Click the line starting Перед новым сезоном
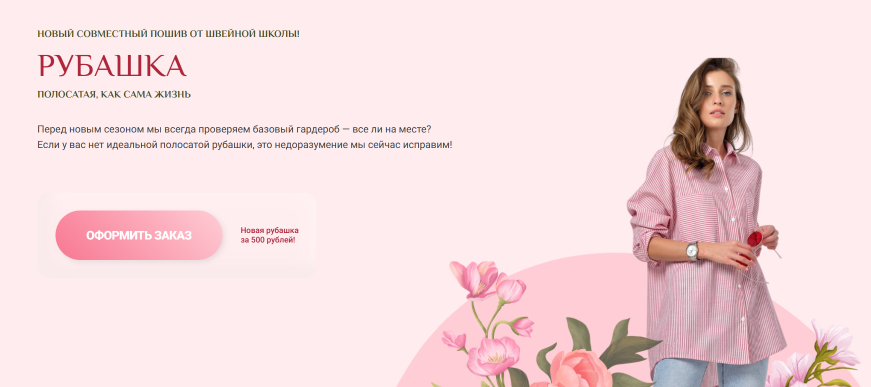The height and width of the screenshot is (387, 871). tap(234, 129)
